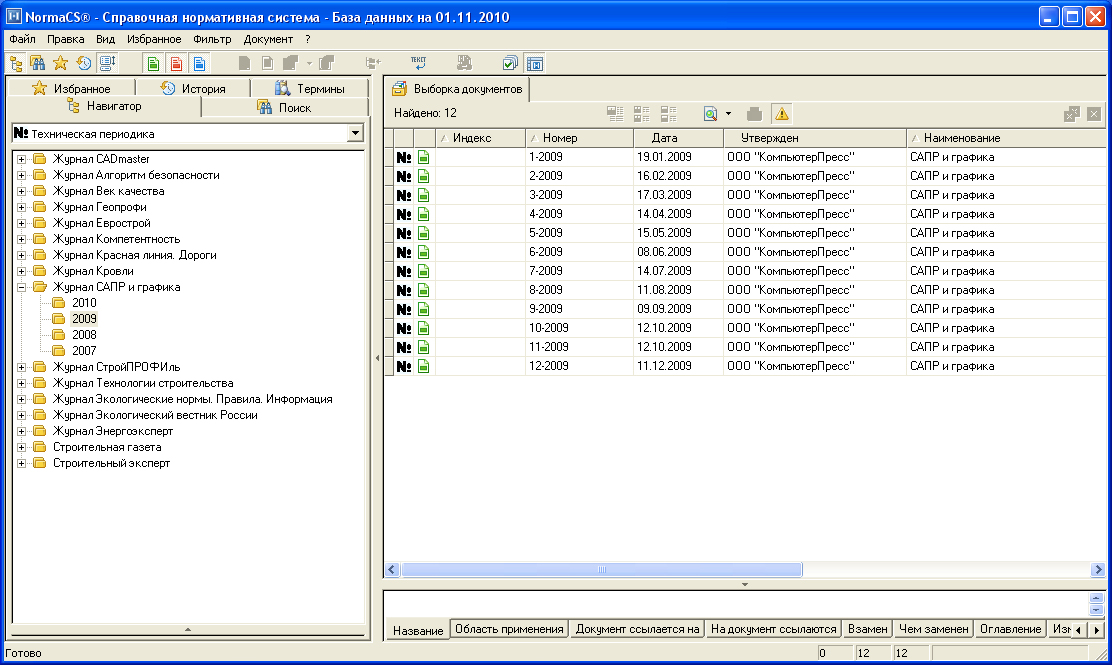Switch to the История panel tab
The width and height of the screenshot is (1112, 665).
(x=193, y=88)
